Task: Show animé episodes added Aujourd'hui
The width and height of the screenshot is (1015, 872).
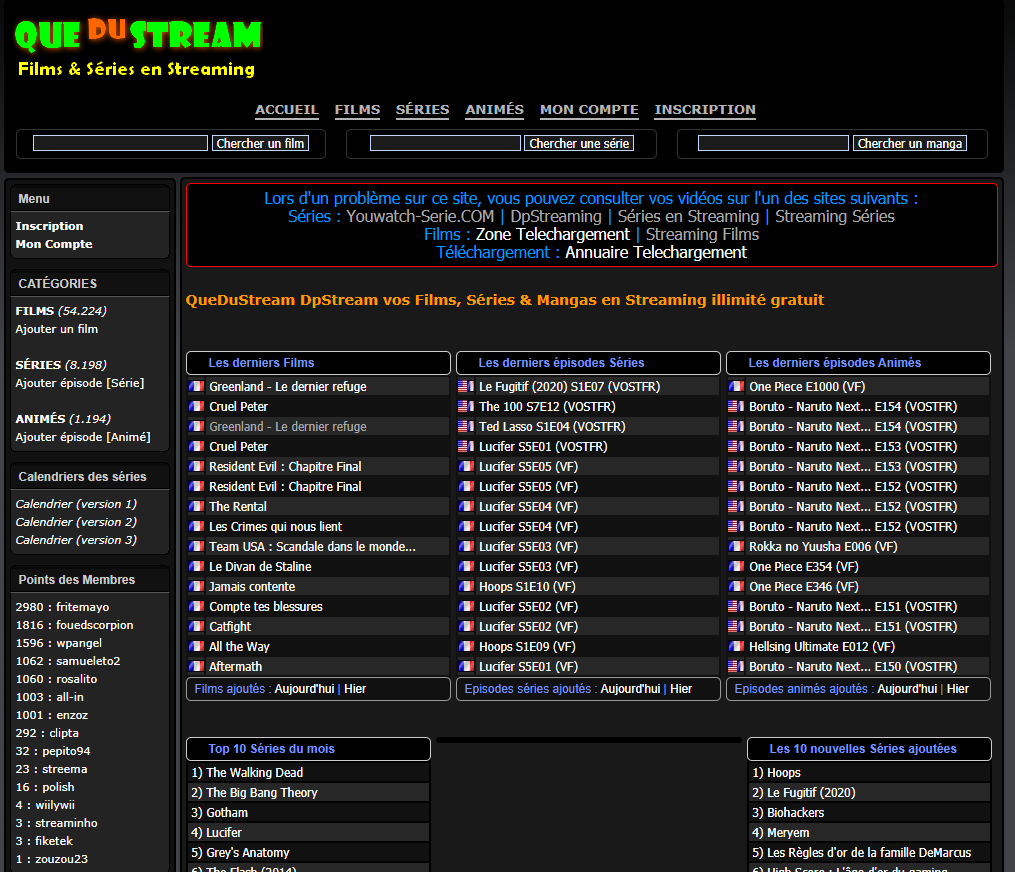Action: point(907,689)
